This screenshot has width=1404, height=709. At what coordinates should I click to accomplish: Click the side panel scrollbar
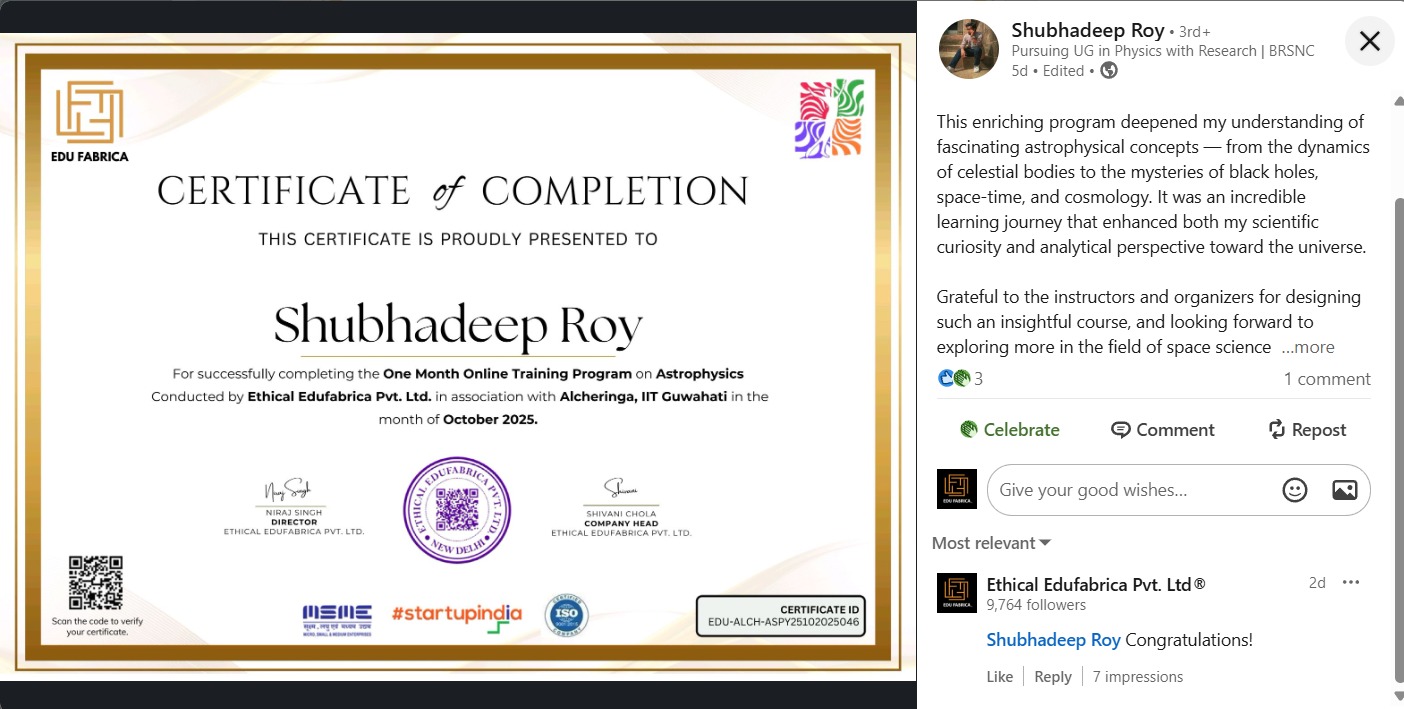pyautogui.click(x=1398, y=438)
